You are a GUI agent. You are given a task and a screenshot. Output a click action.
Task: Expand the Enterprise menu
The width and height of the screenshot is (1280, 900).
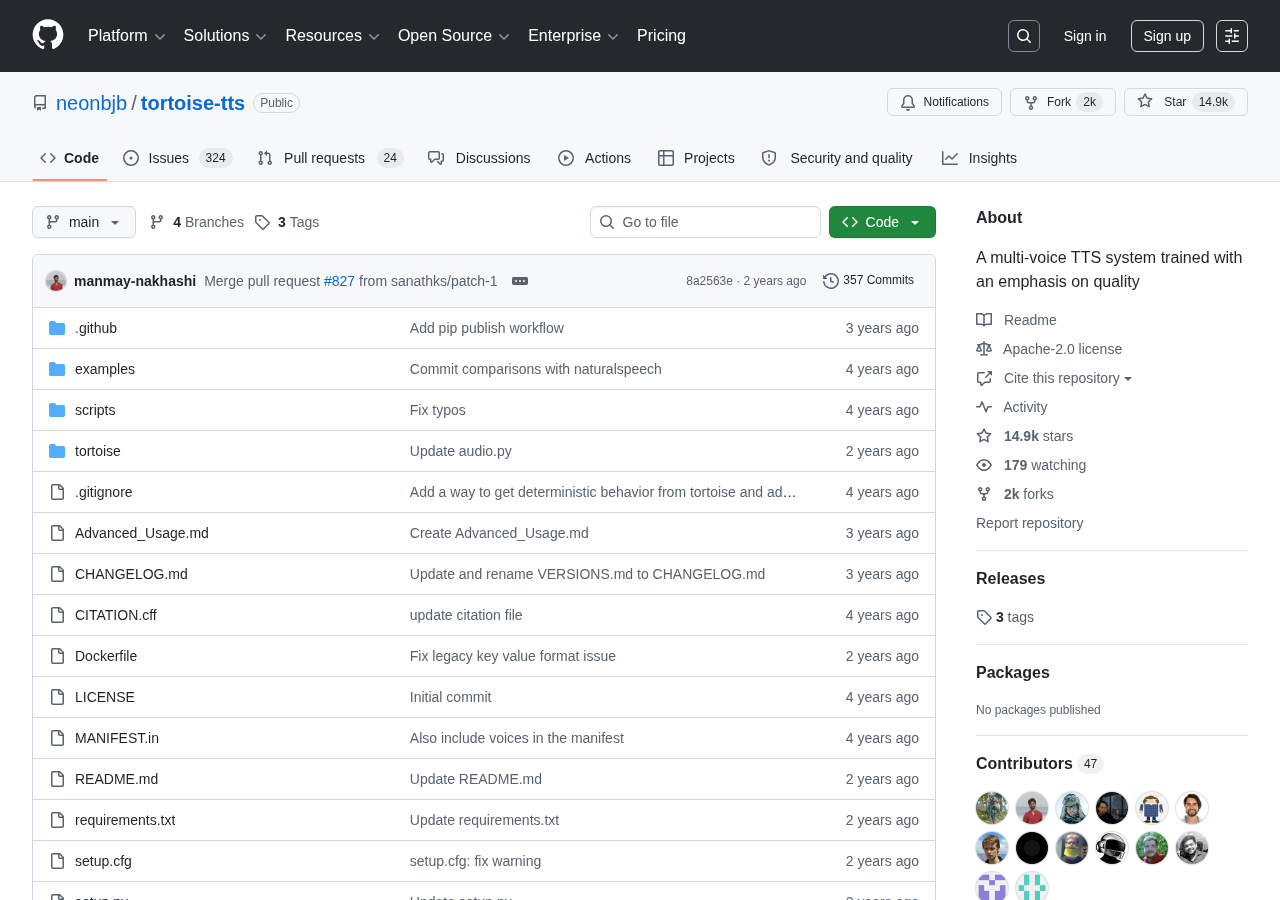[x=574, y=36]
